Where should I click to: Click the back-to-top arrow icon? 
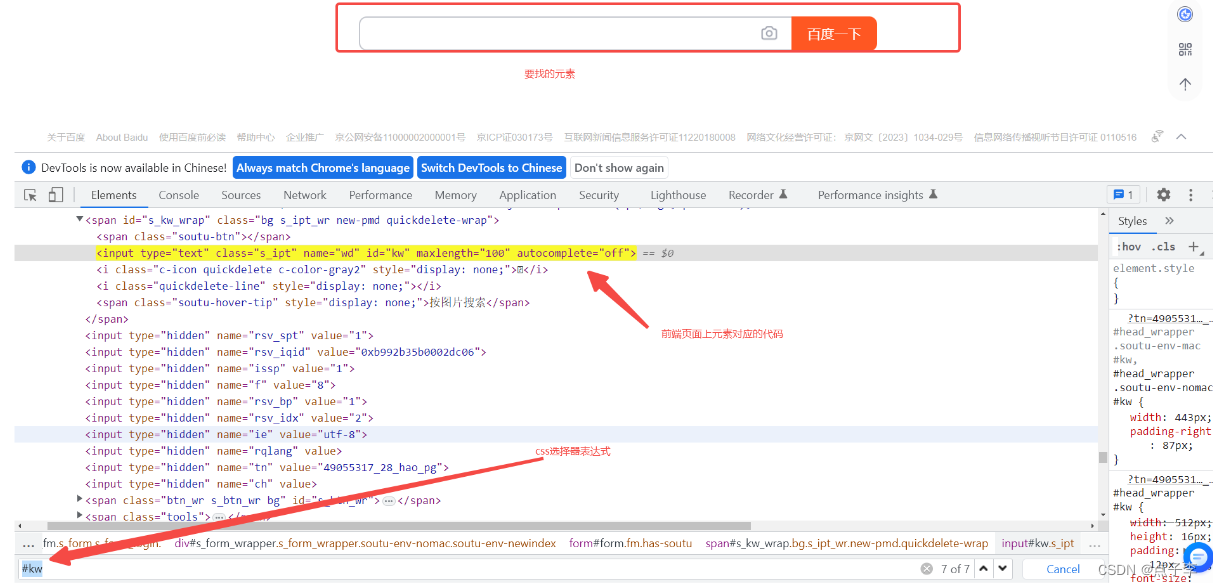pyautogui.click(x=1185, y=84)
